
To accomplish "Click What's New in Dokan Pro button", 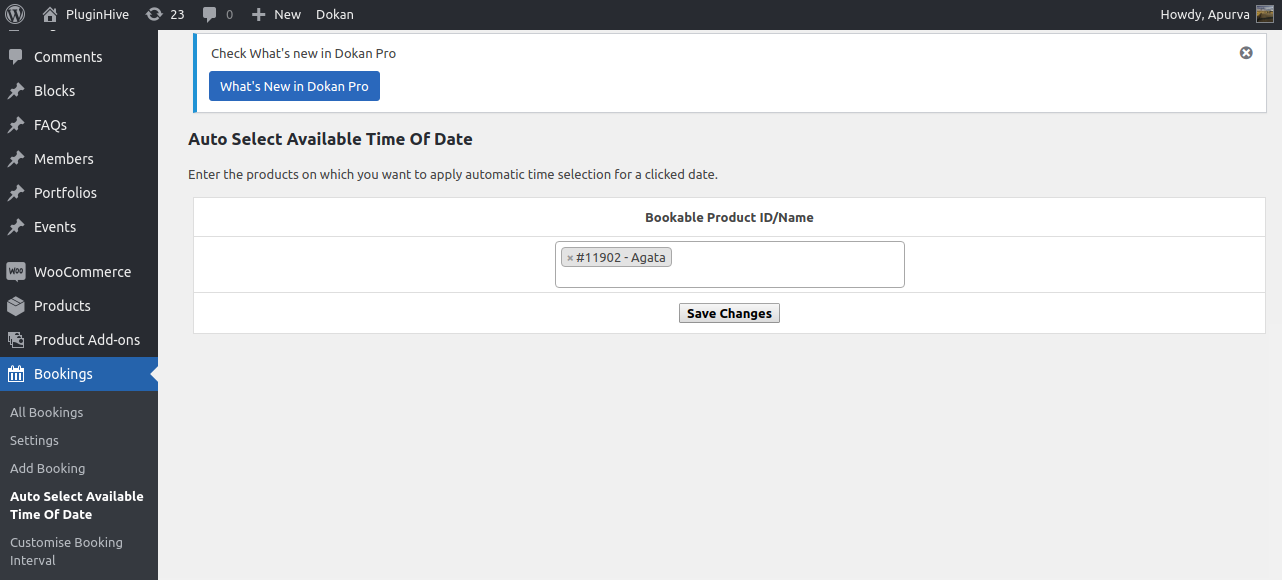I will click(294, 86).
